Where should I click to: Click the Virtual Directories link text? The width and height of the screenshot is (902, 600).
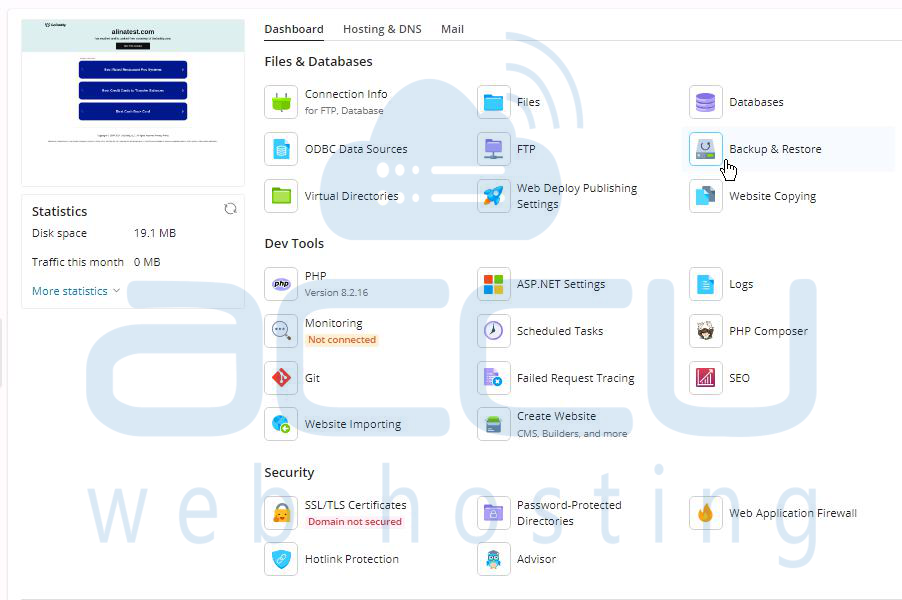(351, 196)
